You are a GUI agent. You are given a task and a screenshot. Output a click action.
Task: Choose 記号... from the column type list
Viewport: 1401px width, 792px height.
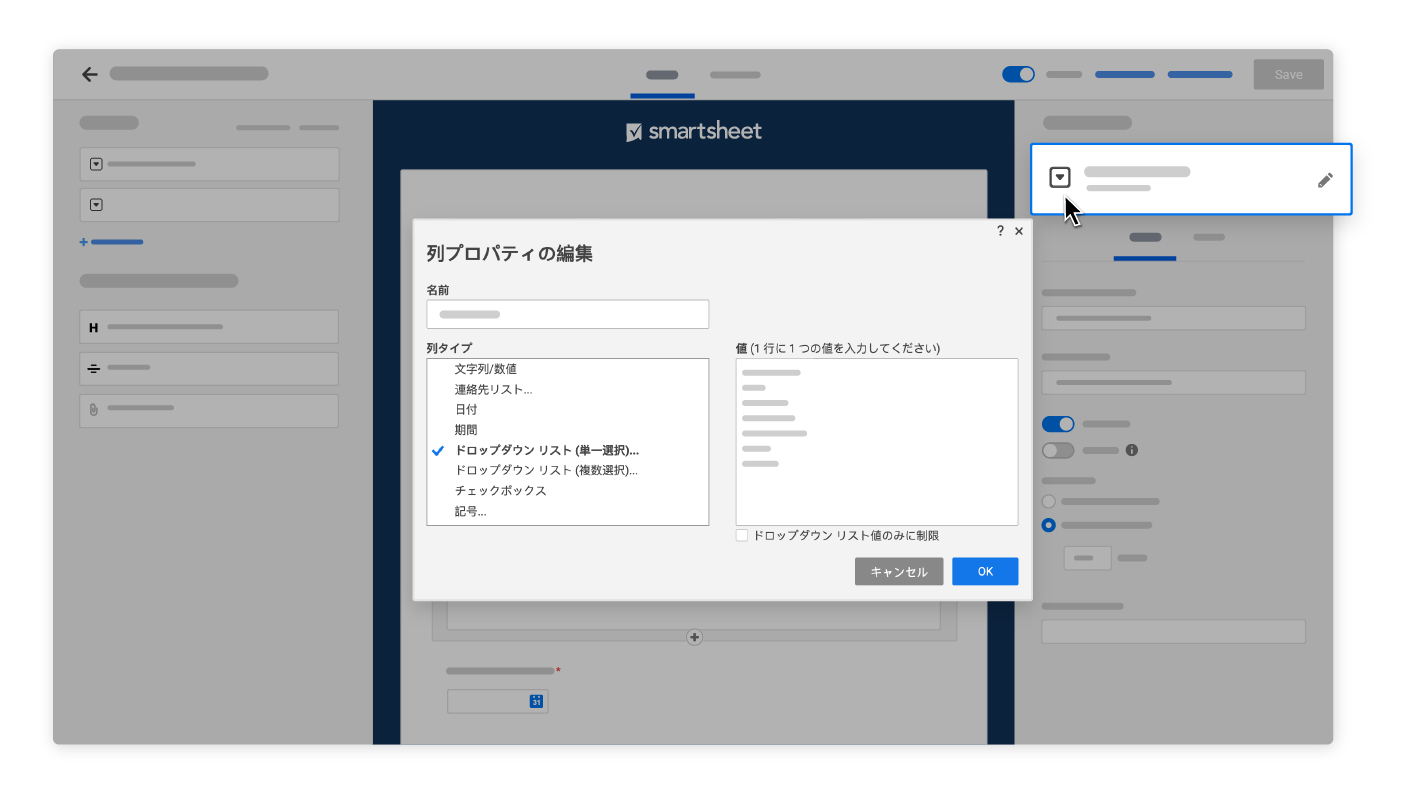pos(469,510)
